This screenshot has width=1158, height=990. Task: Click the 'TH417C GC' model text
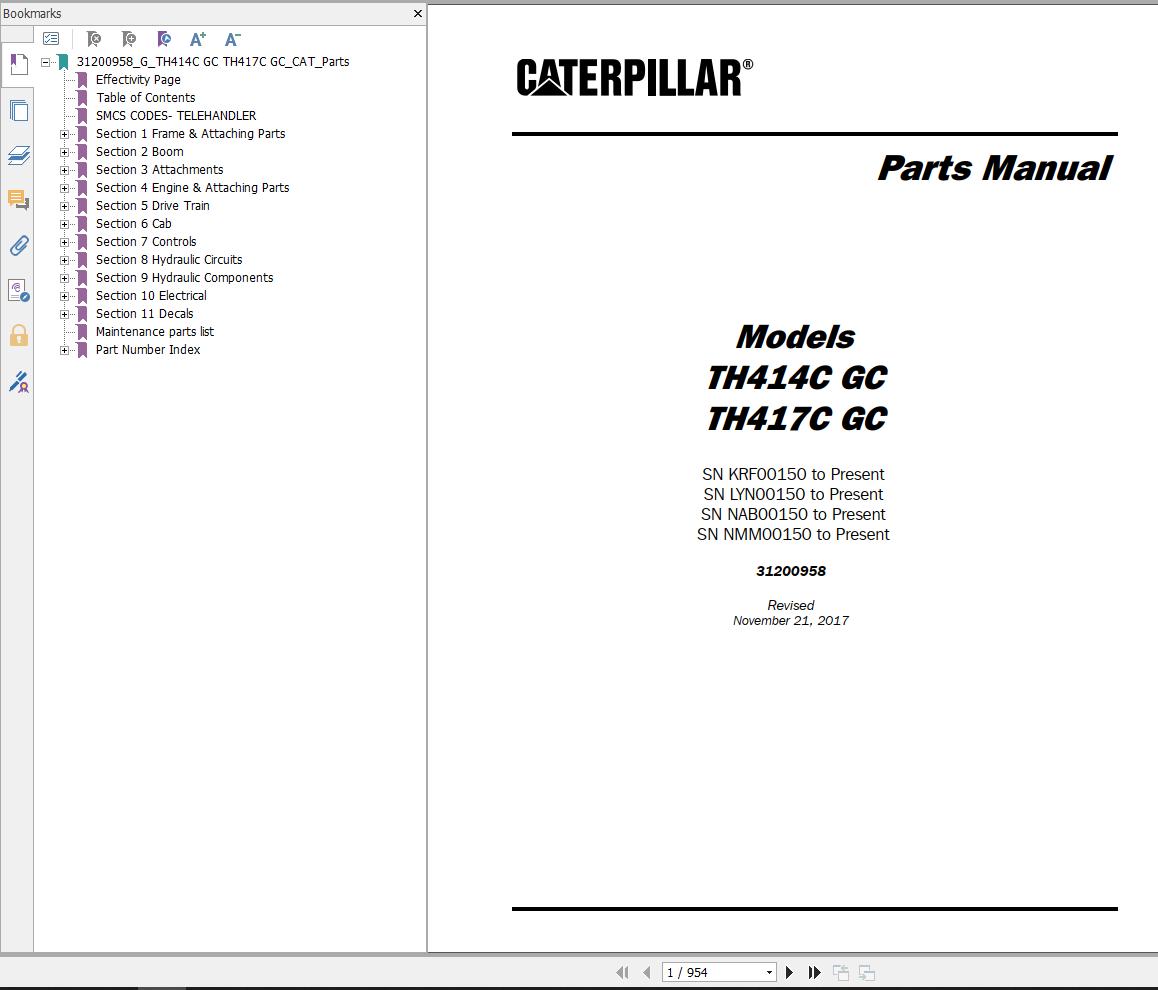click(x=797, y=419)
